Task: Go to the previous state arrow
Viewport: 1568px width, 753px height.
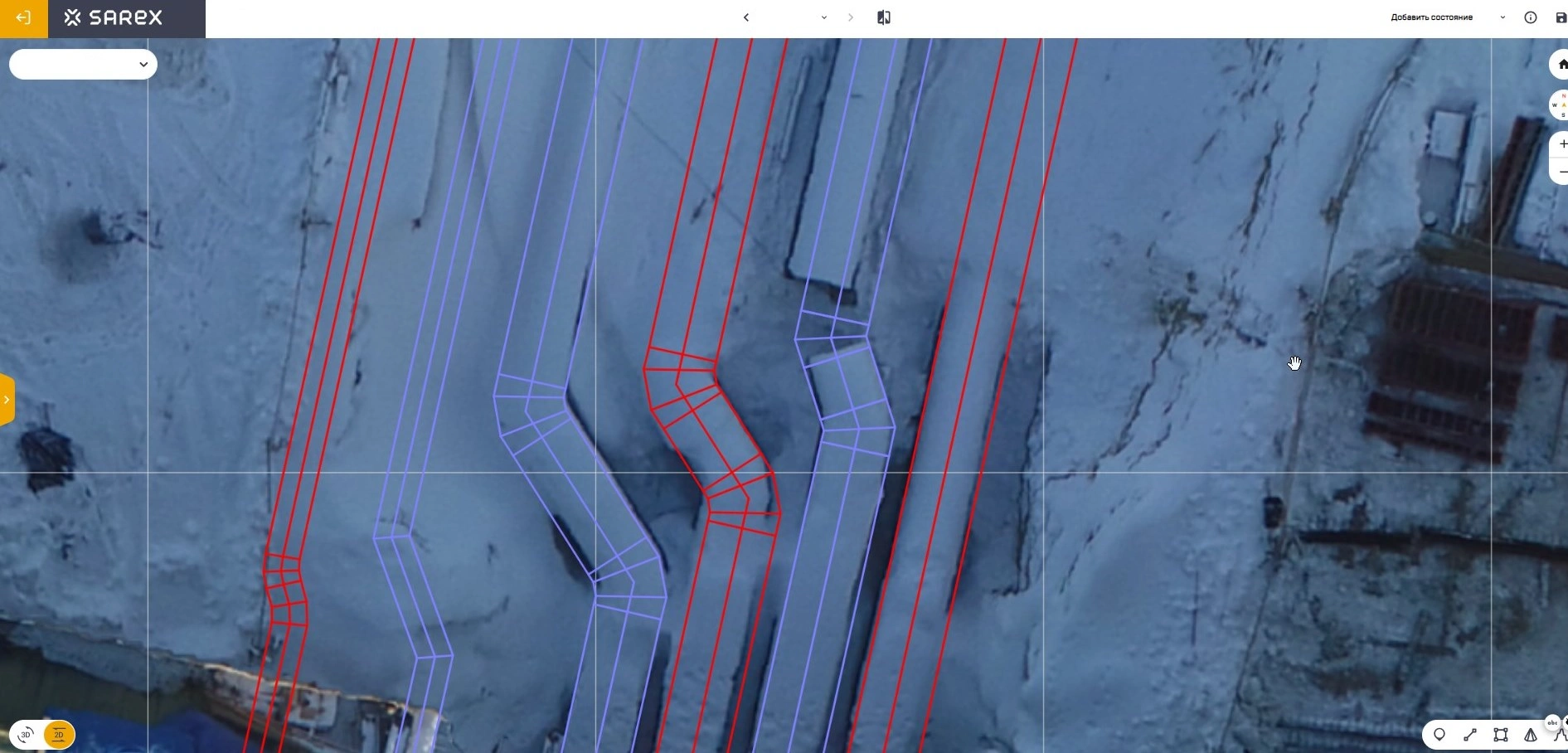Action: (x=746, y=17)
